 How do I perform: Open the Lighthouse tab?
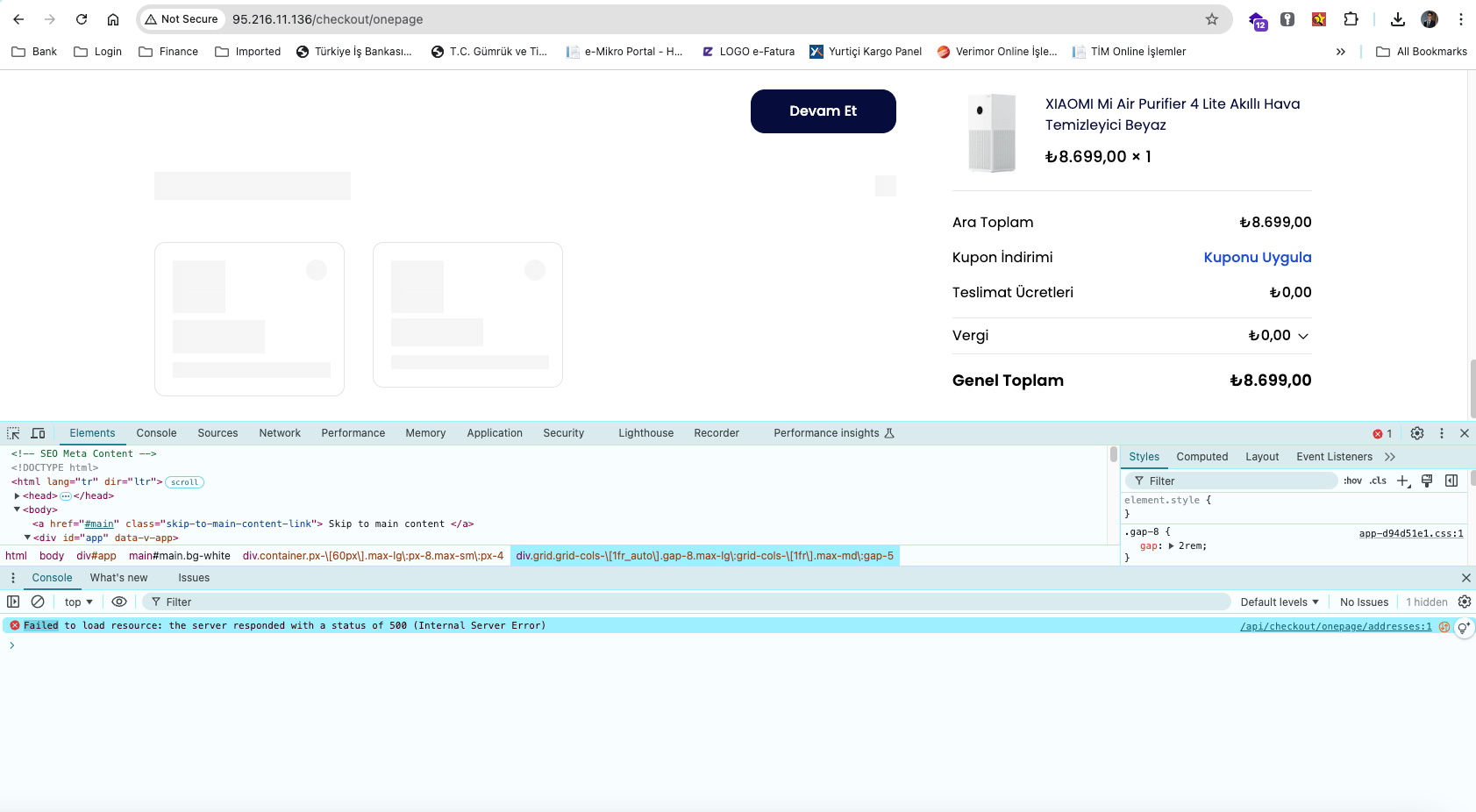tap(646, 433)
